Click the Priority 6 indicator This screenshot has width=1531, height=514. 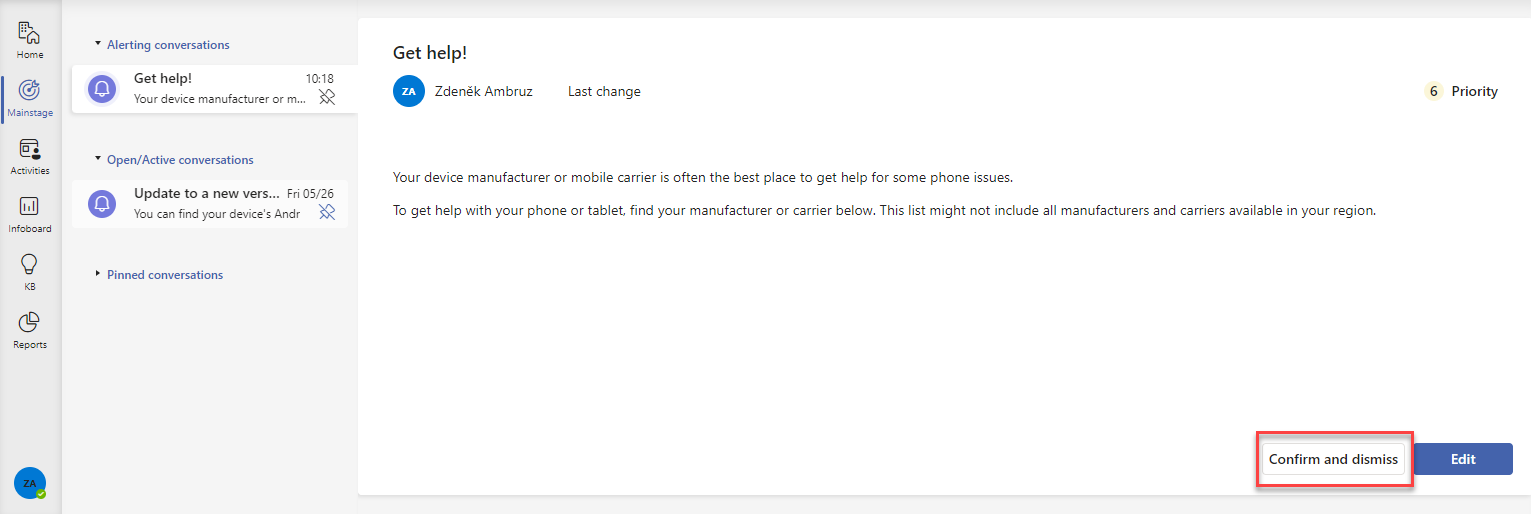tap(1462, 91)
